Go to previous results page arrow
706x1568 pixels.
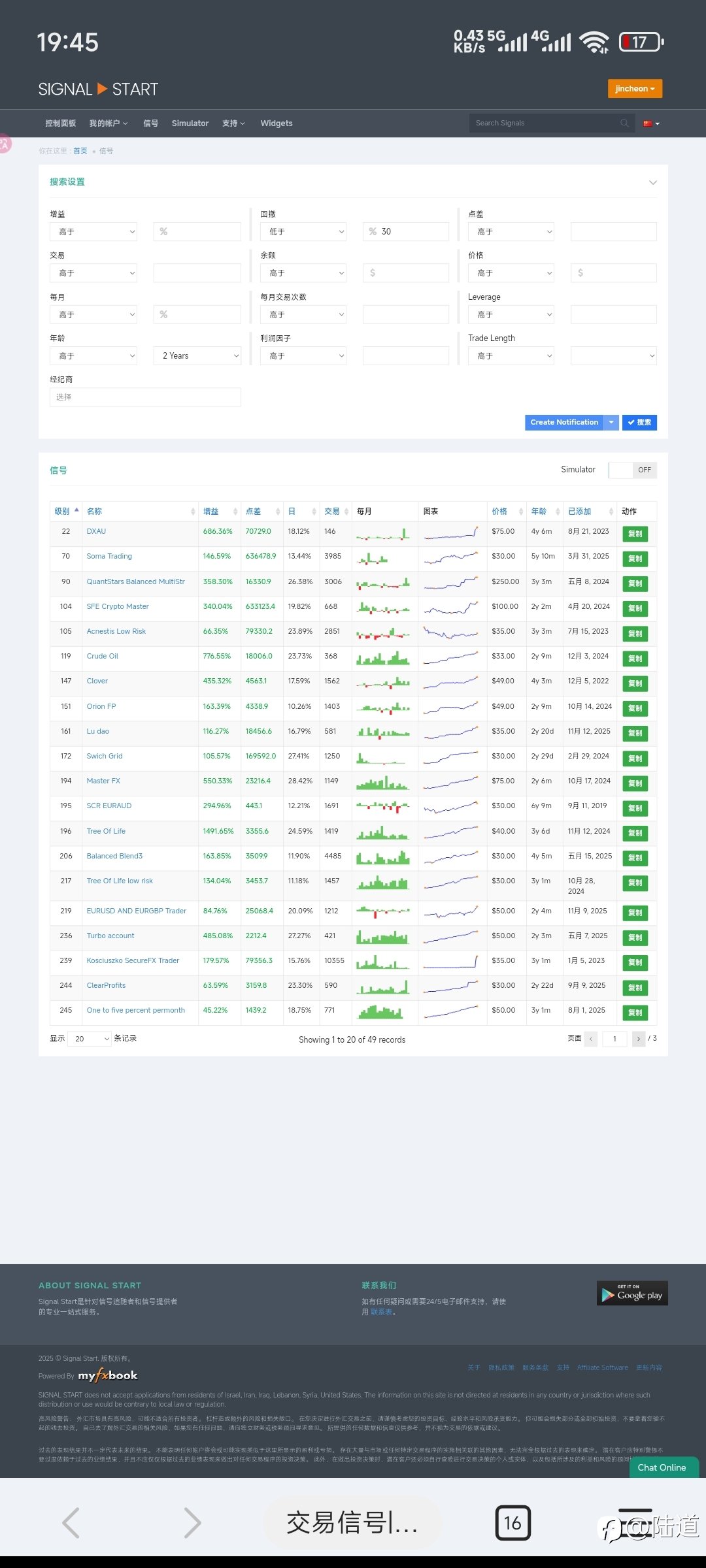591,1039
